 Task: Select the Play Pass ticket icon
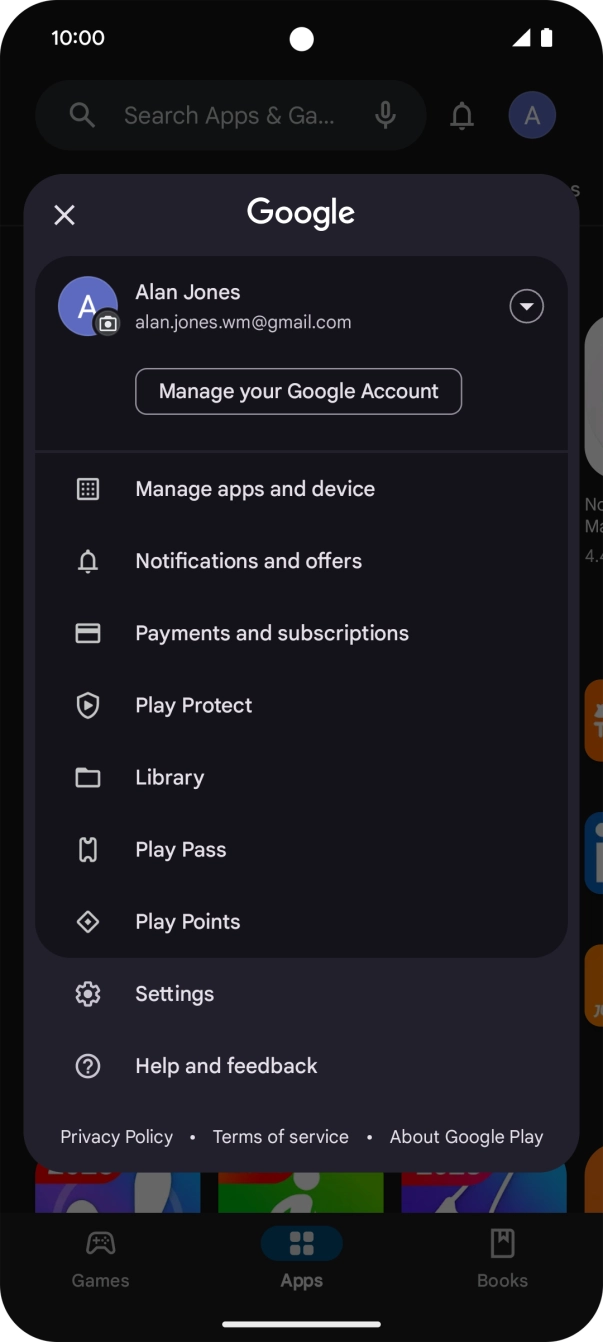click(88, 850)
